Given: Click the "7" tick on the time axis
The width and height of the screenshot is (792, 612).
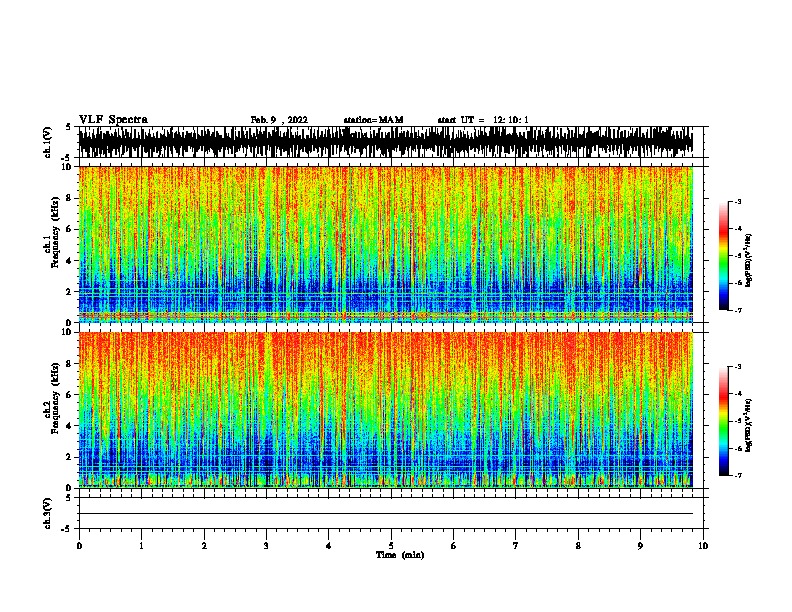Looking at the screenshot, I should coord(516,546).
